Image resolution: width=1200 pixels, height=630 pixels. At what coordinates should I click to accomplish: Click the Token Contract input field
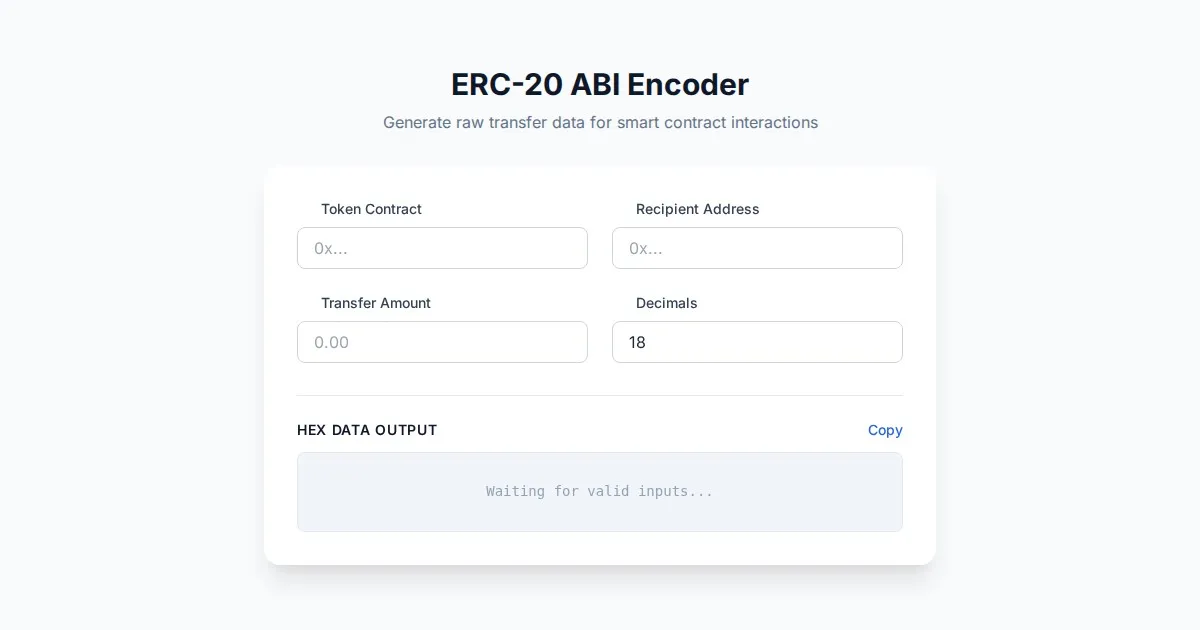coord(442,248)
